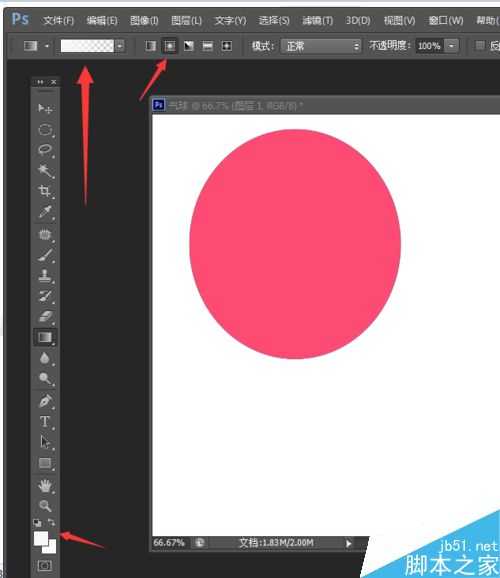Image resolution: width=500 pixels, height=578 pixels.
Task: Select the Lasso tool
Action: tap(45, 150)
